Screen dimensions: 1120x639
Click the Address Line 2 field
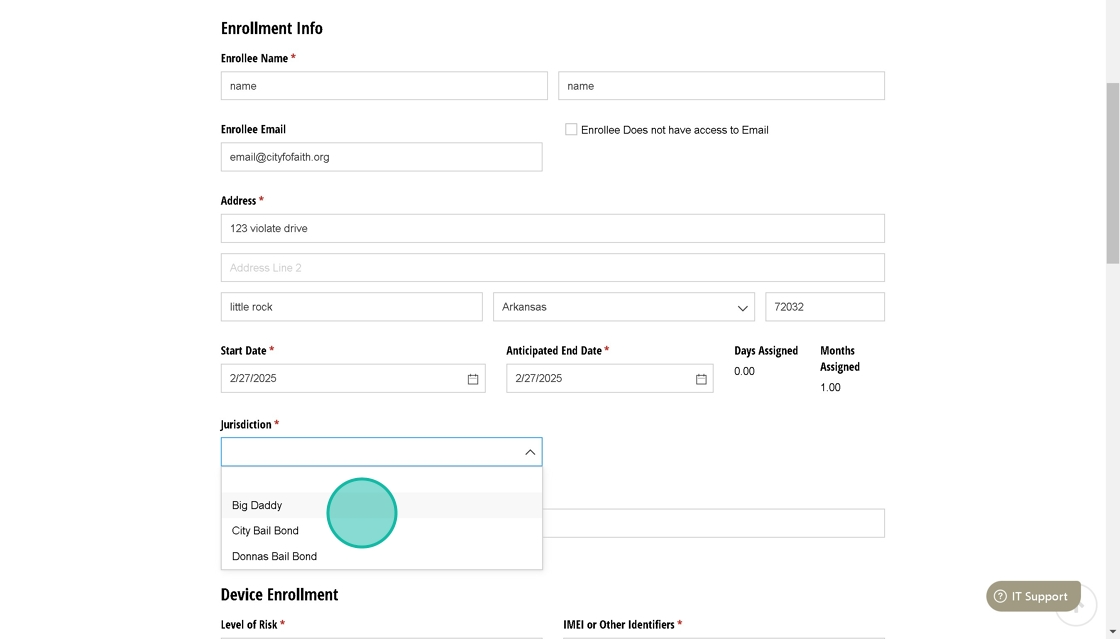[553, 268]
